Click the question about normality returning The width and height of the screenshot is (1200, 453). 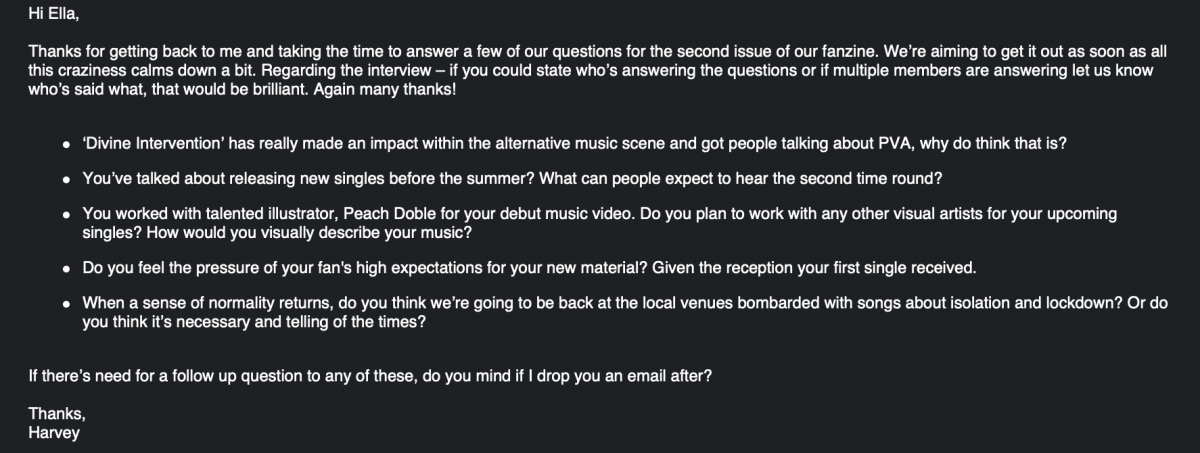[625, 313]
